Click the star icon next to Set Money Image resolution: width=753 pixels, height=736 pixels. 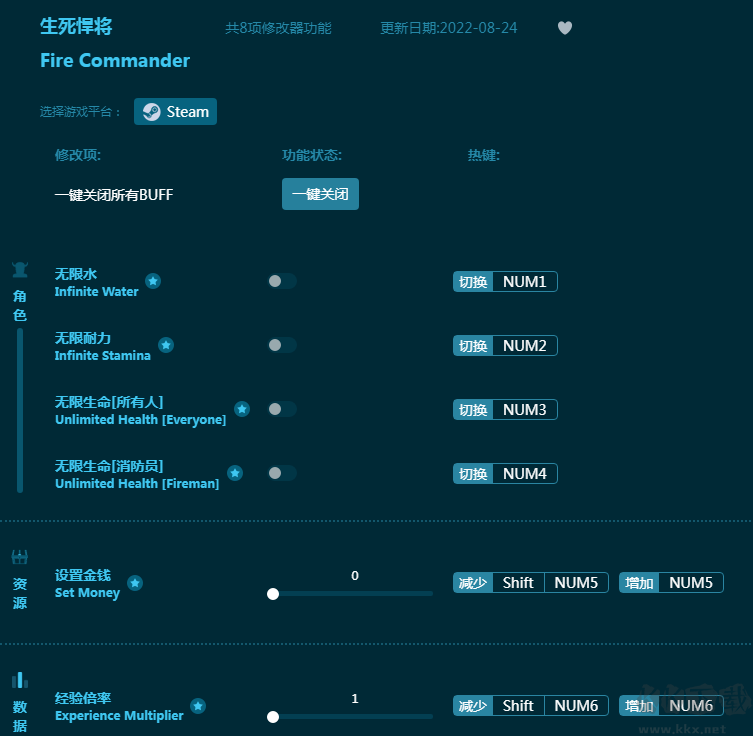click(x=135, y=583)
